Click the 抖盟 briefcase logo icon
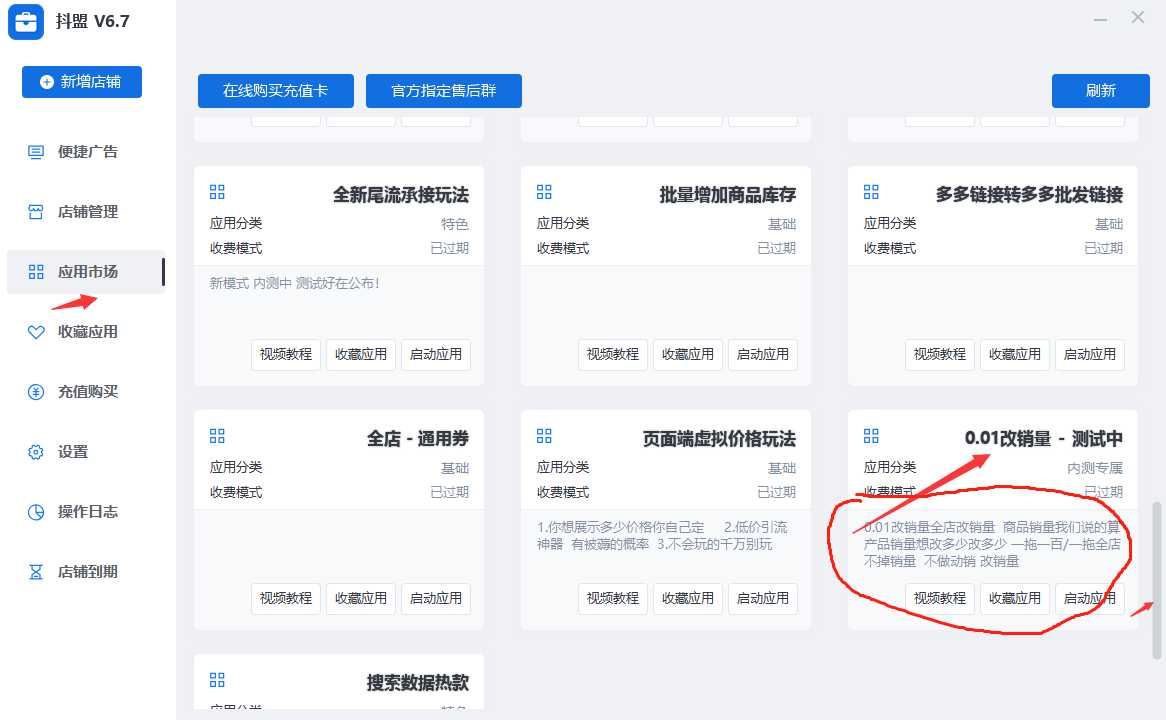Screen dimensions: 1166x720 click(x=25, y=22)
